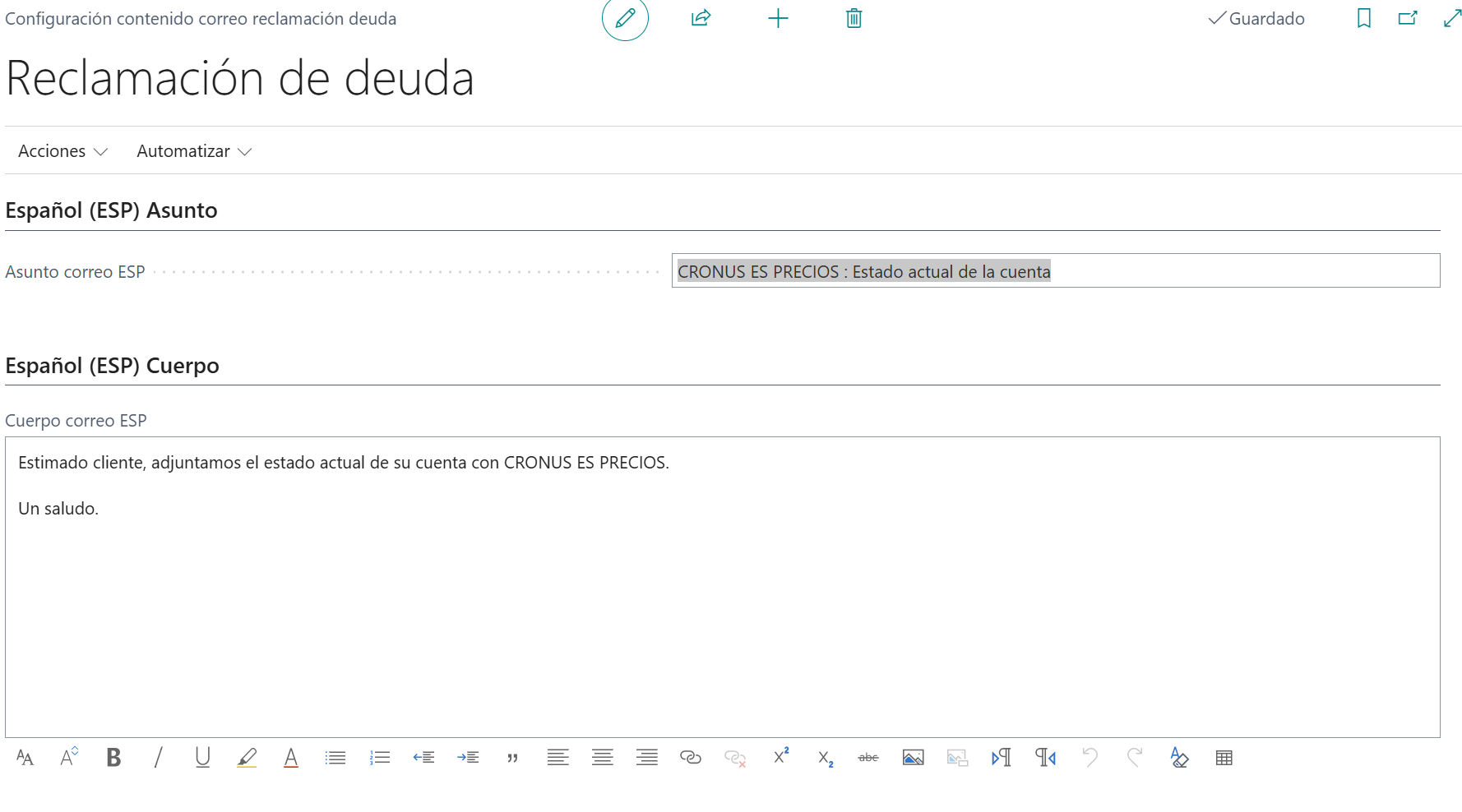
Task: Collapse Español (ESP) Cuerpo section
Action: point(112,366)
